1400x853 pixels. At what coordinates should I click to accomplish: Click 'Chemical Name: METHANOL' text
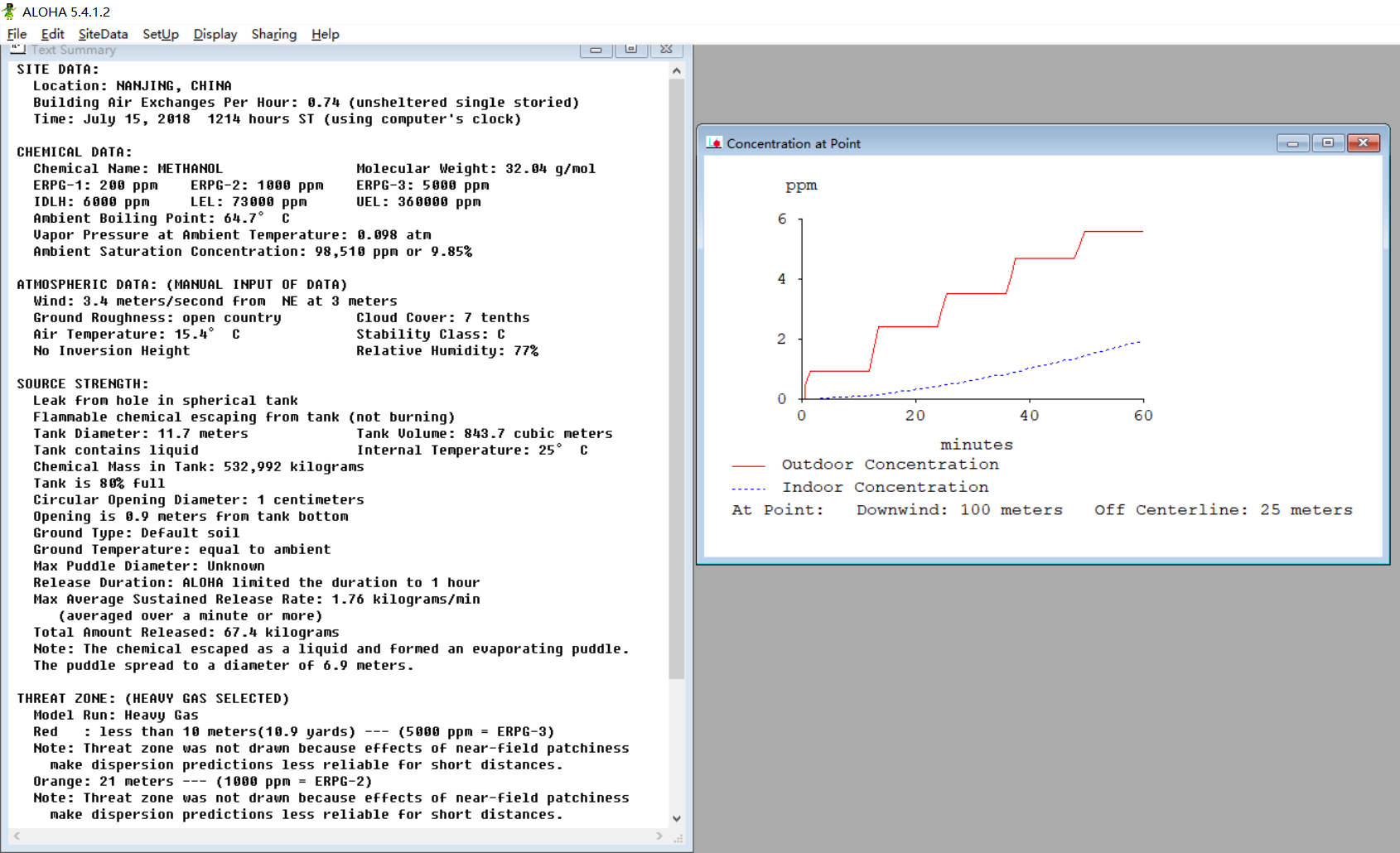(x=128, y=169)
